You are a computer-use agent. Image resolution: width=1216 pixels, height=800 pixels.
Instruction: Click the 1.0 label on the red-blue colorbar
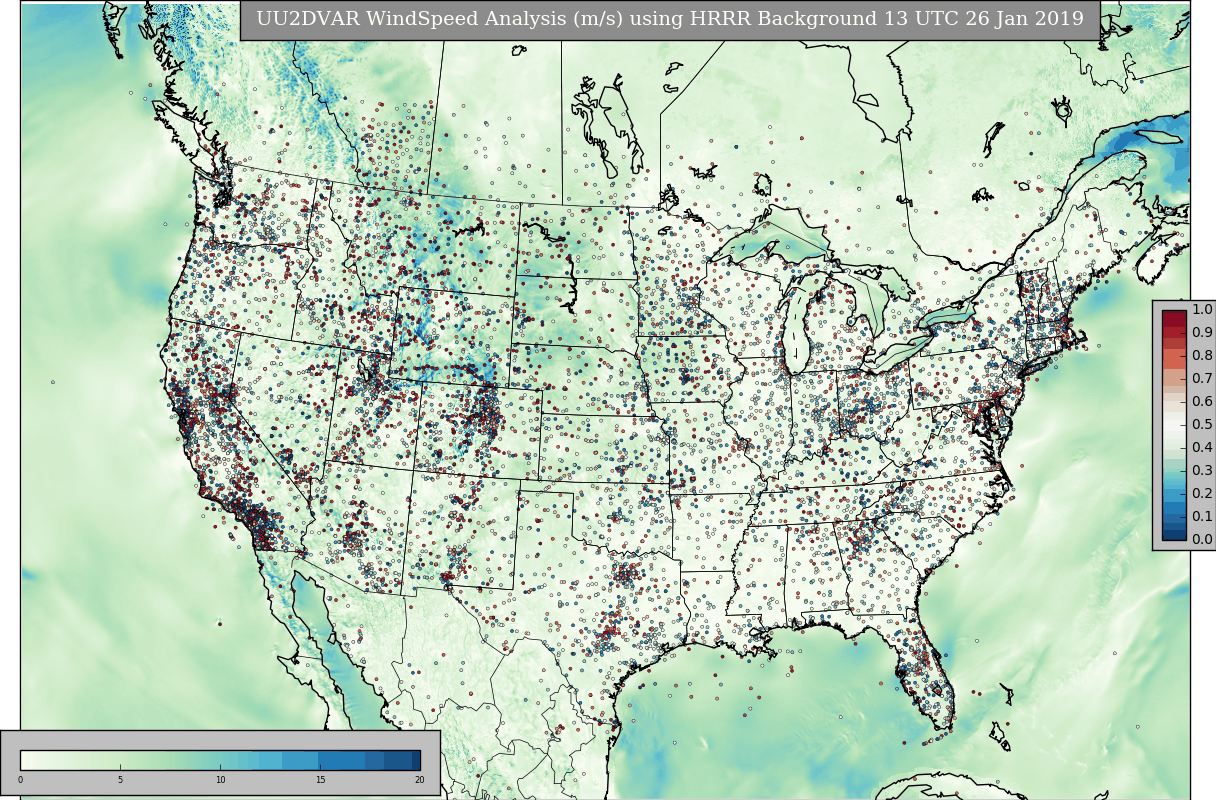coord(1202,310)
